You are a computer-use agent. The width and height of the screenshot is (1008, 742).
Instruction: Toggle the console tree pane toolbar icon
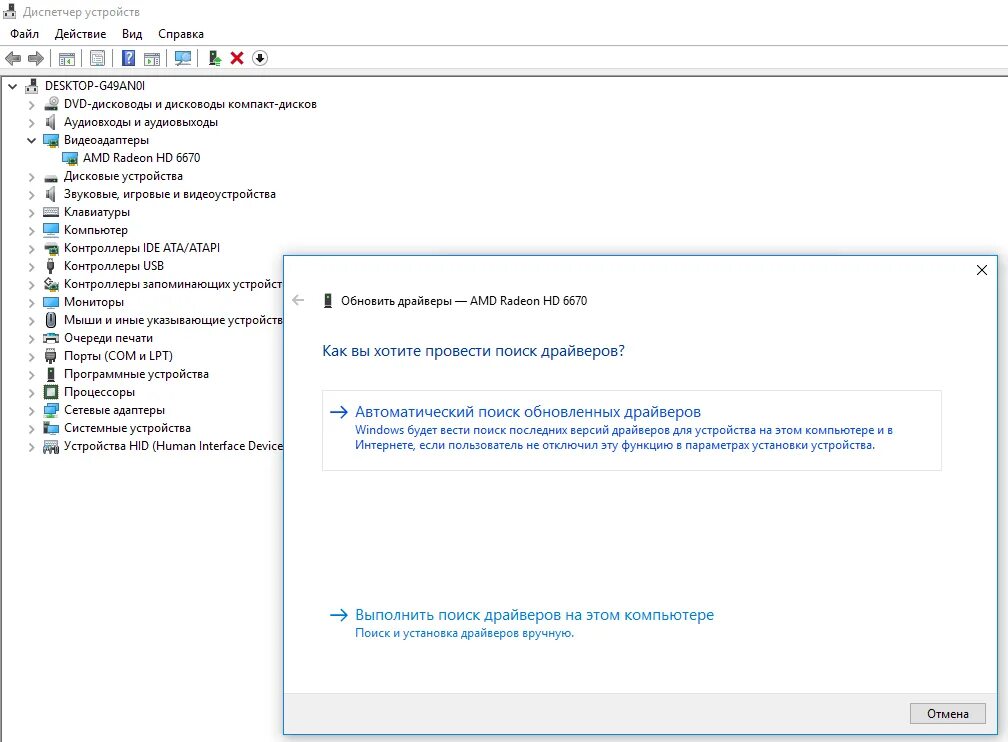pos(67,59)
